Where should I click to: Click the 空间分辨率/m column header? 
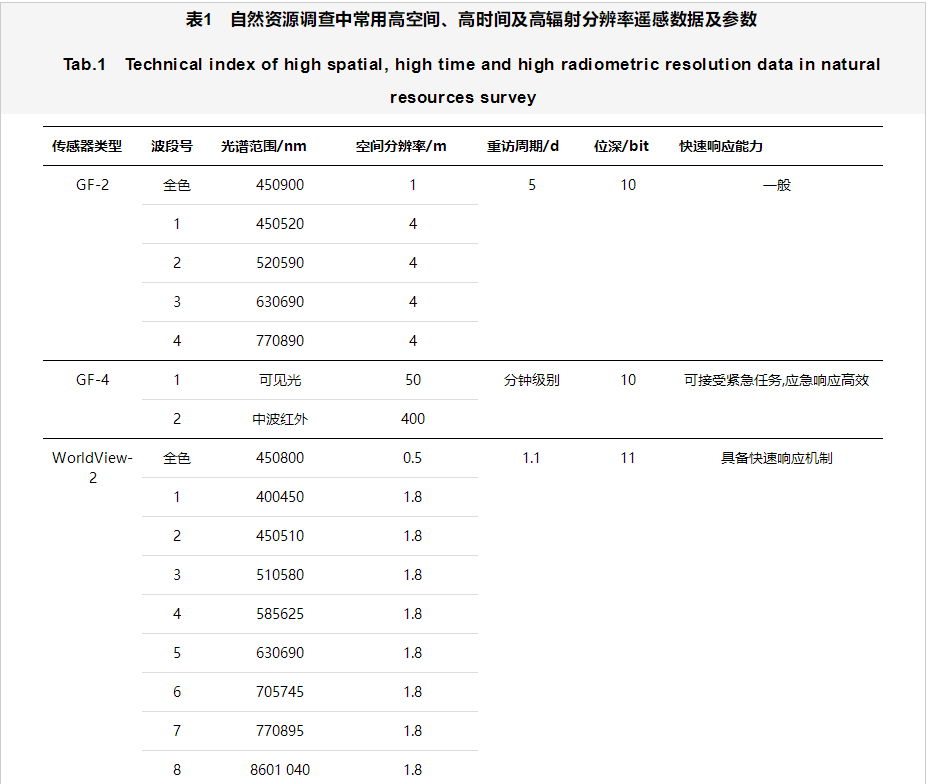coord(401,146)
